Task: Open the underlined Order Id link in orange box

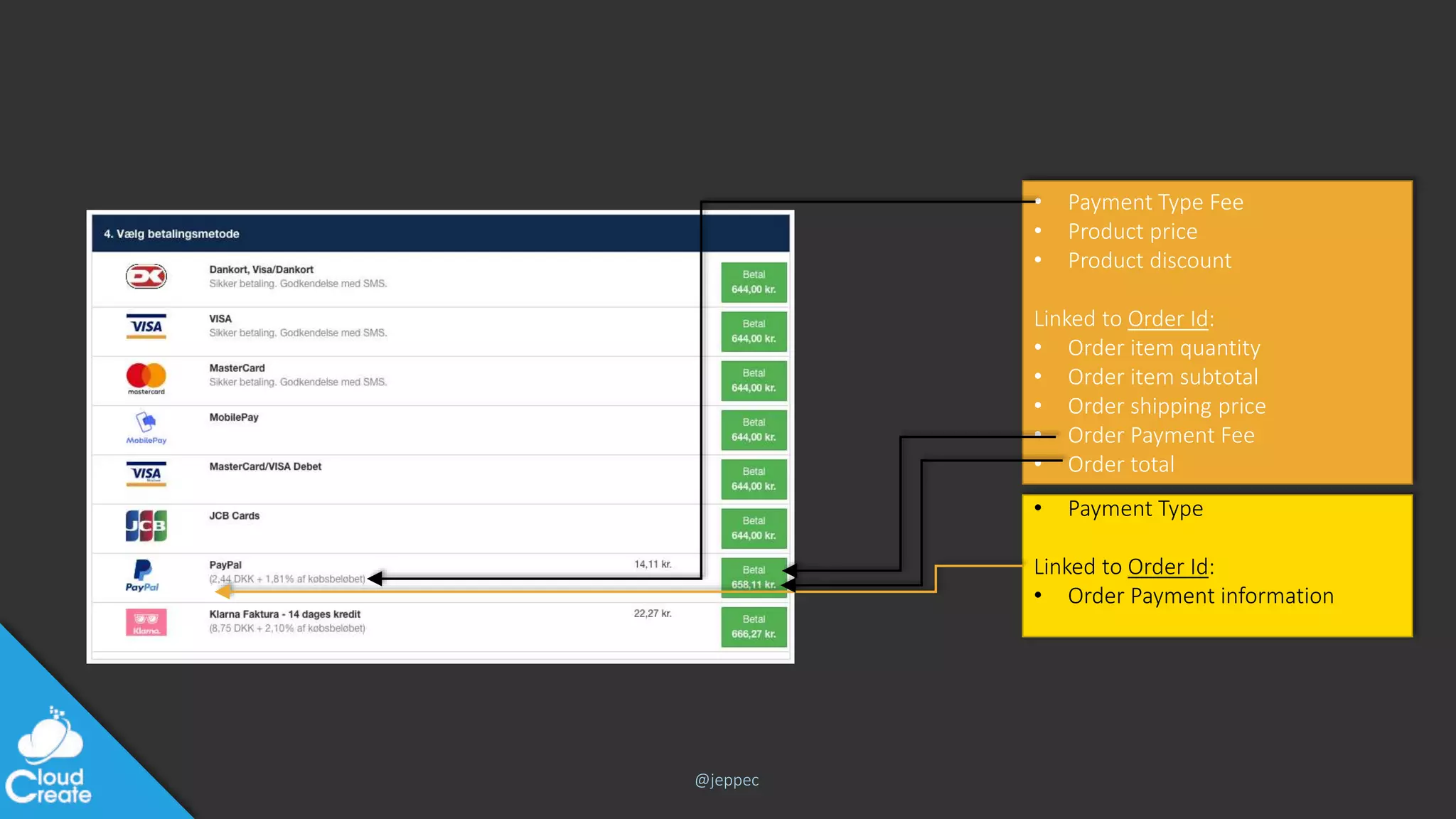Action: point(1167,319)
